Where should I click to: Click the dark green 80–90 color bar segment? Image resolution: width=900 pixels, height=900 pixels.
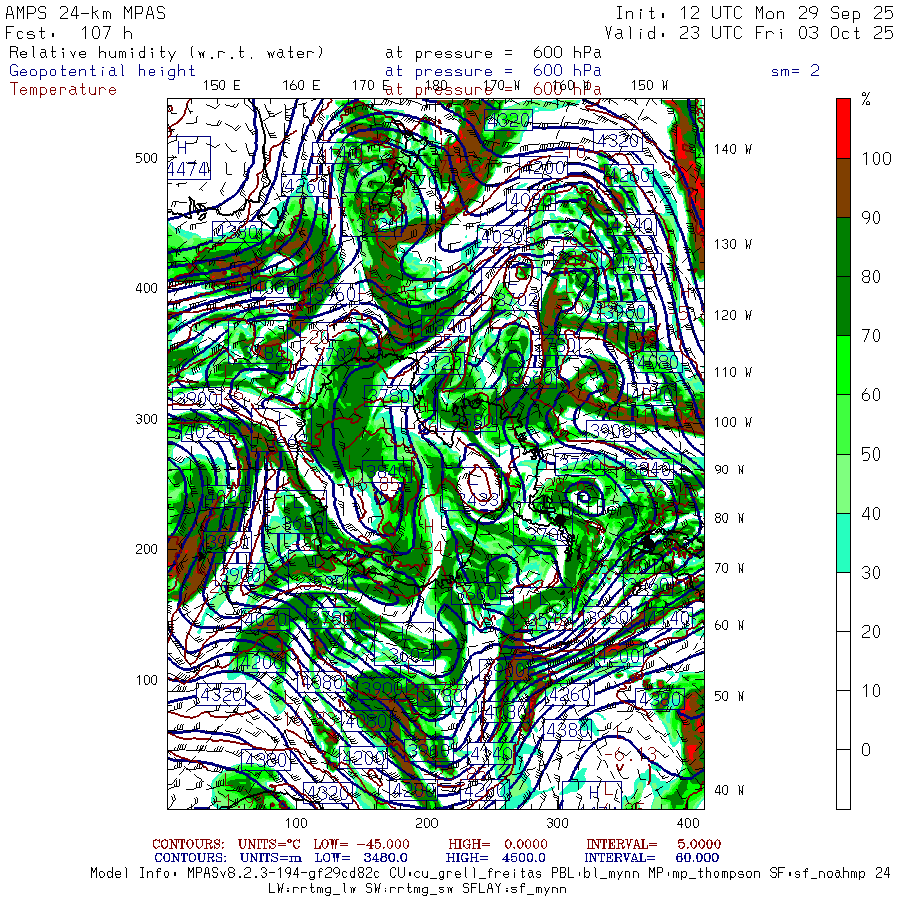click(x=843, y=247)
